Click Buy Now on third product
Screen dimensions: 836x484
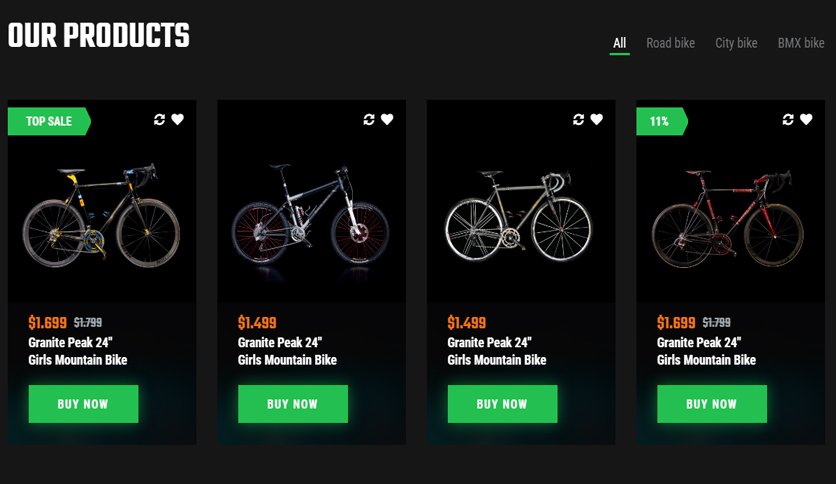coord(502,404)
